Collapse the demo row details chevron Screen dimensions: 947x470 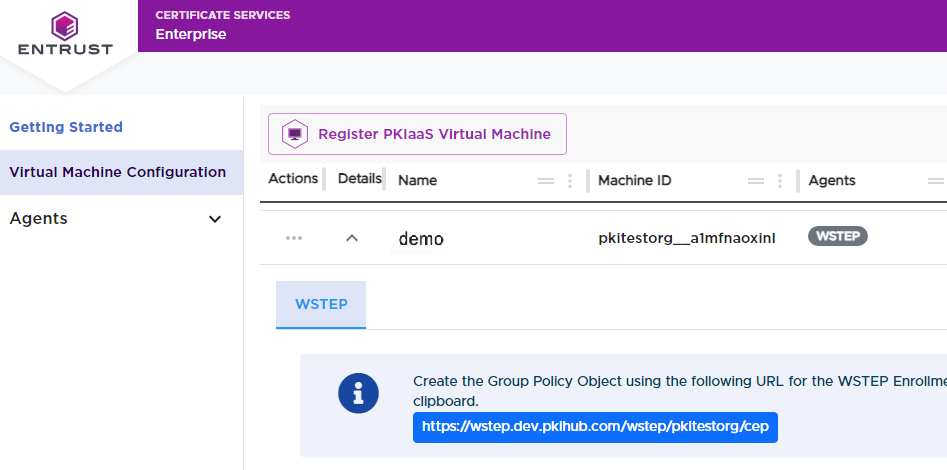(x=352, y=238)
